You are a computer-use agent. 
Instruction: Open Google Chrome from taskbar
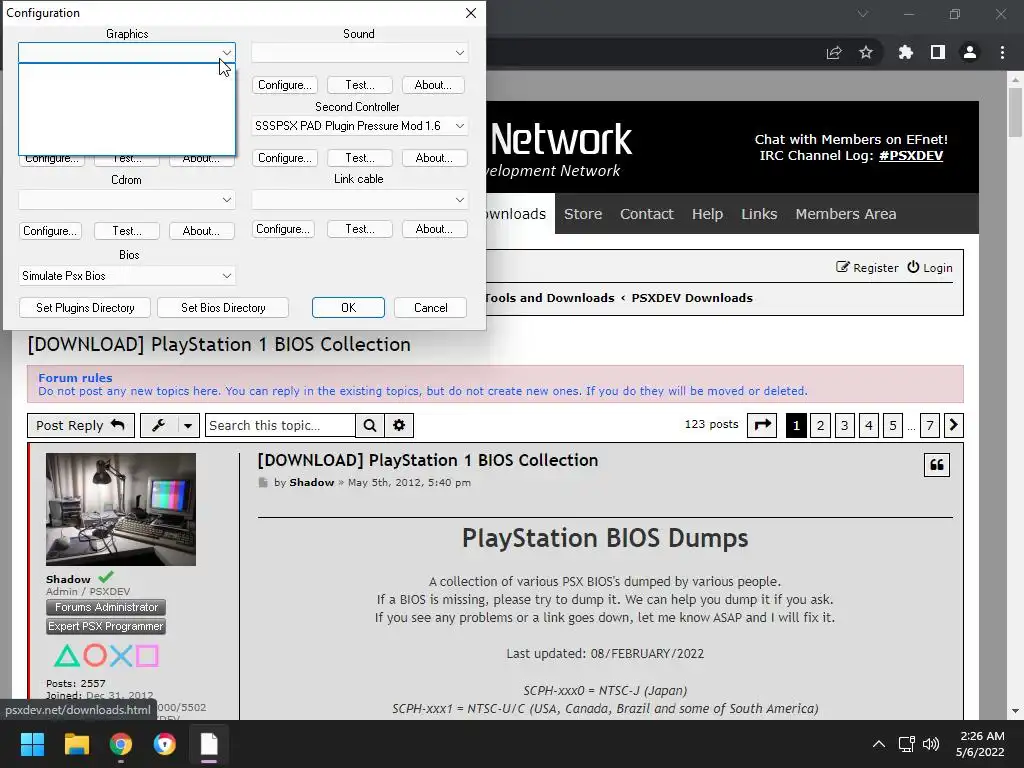click(121, 744)
